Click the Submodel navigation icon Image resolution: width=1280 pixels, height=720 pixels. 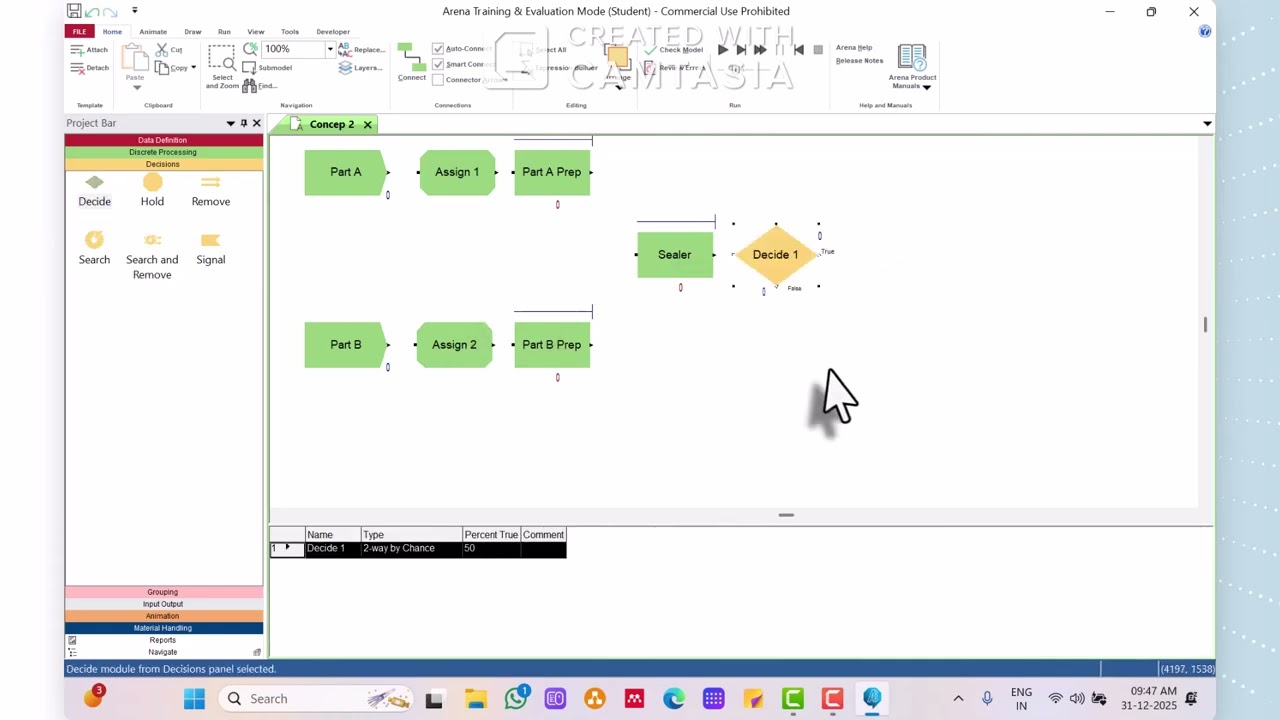pyautogui.click(x=250, y=68)
